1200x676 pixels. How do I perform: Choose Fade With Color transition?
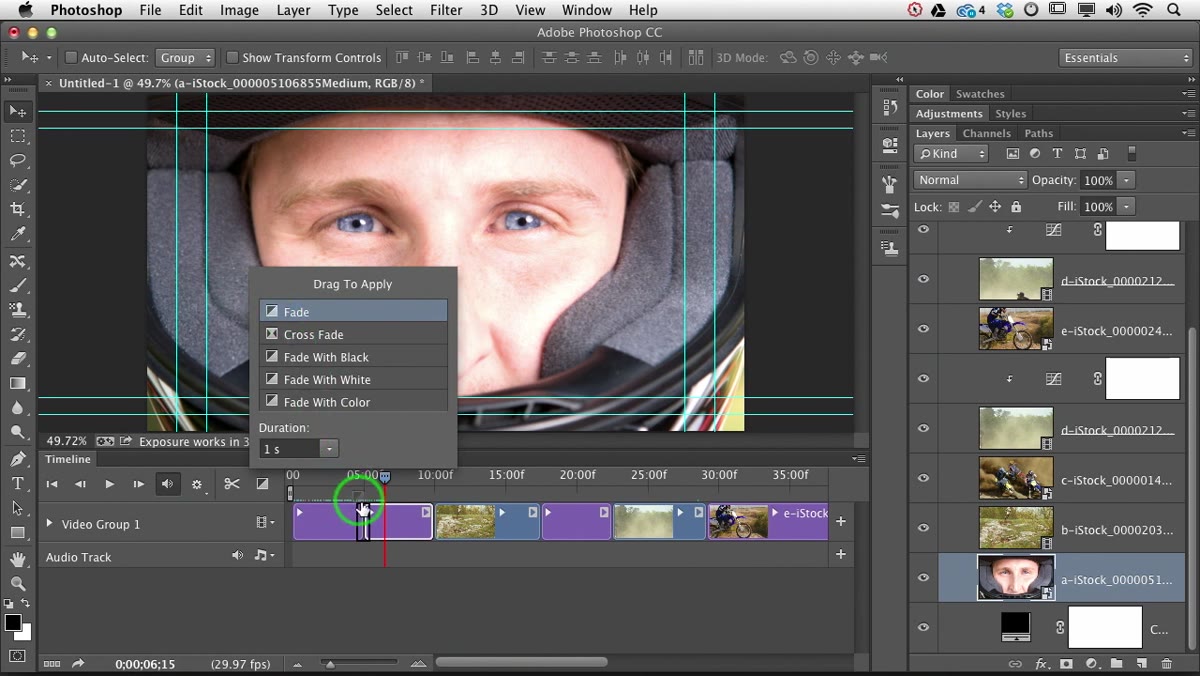[x=353, y=402]
